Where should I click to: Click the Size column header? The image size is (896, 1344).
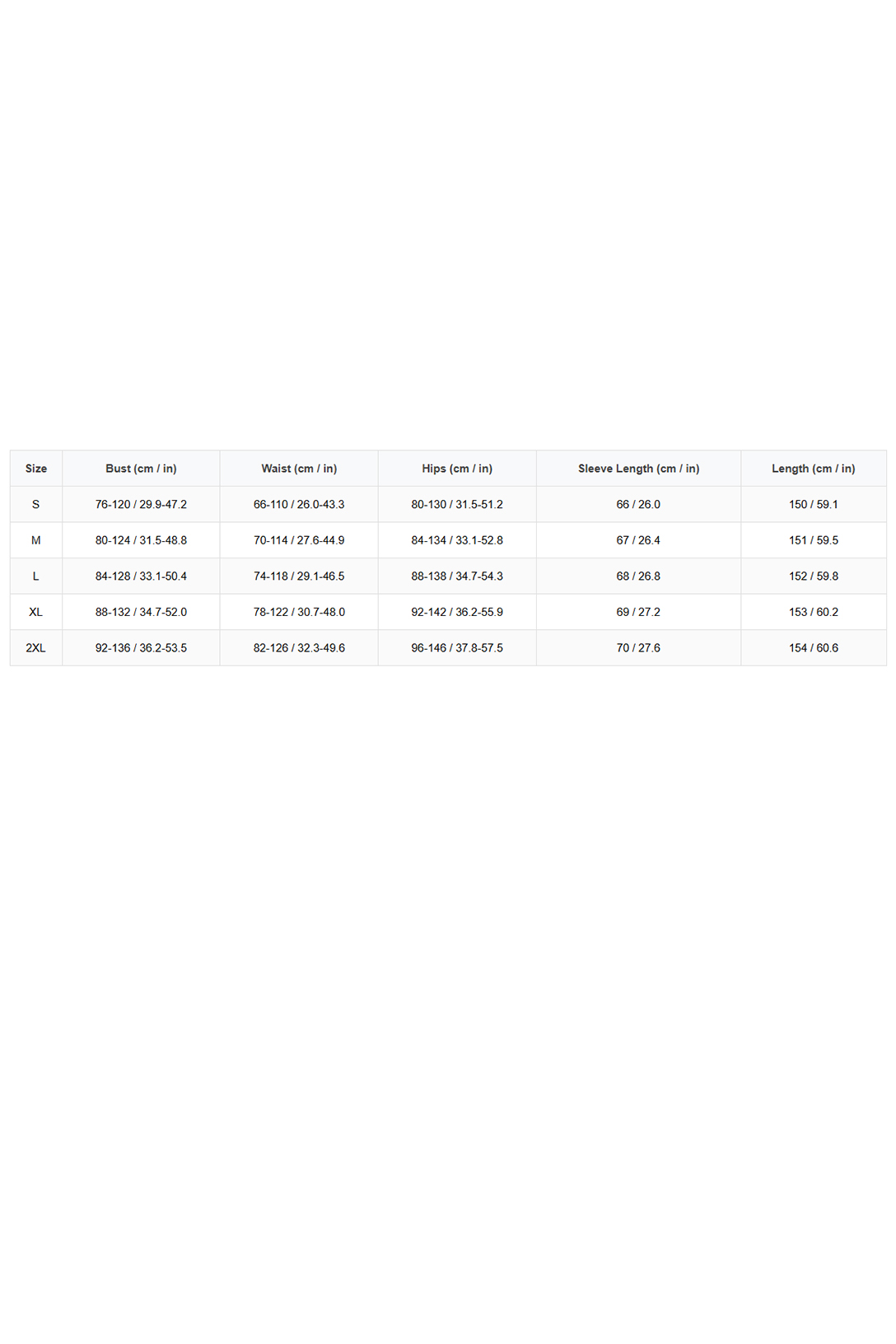(36, 469)
